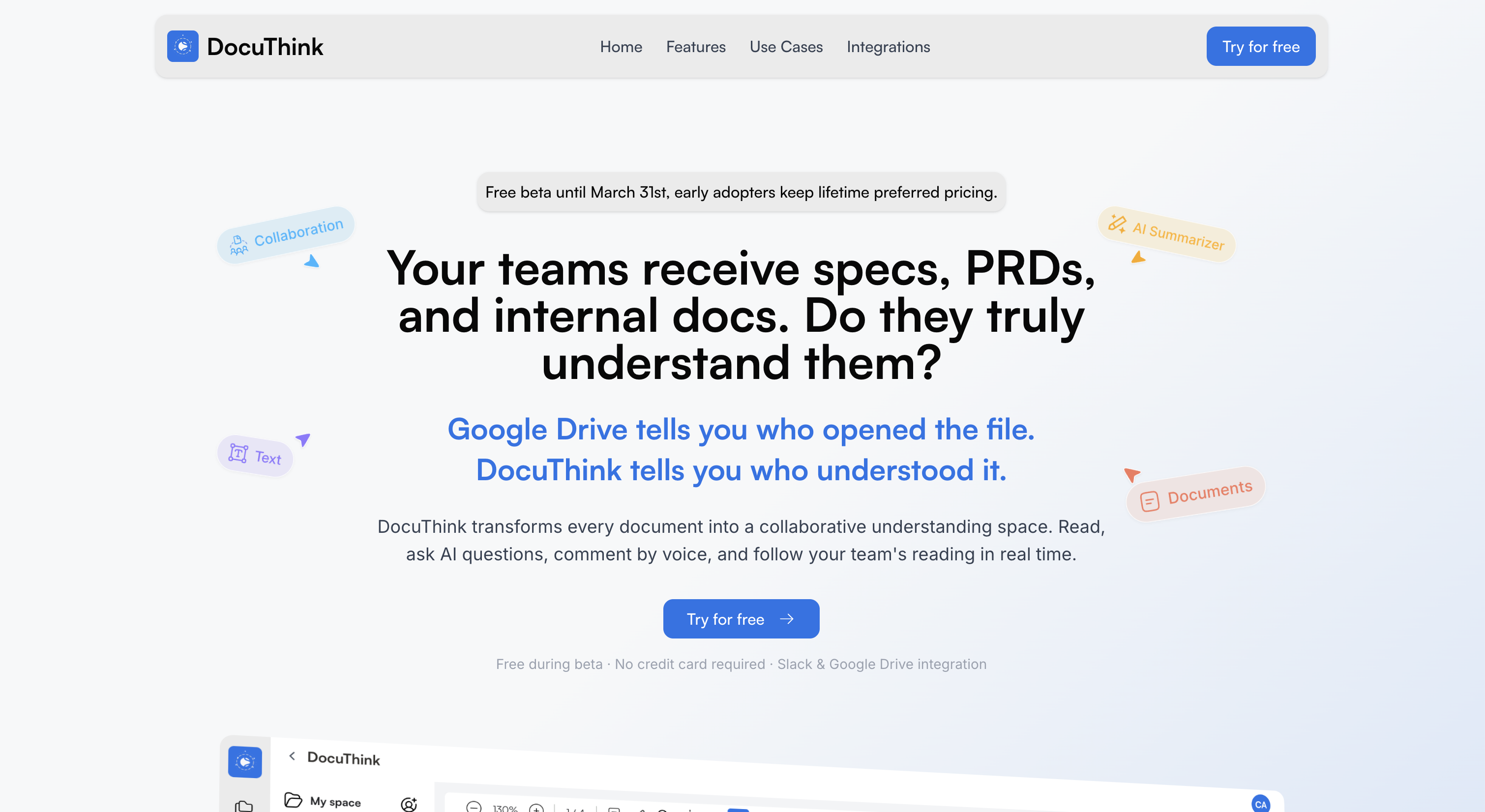Click the blue cursor arrow under Collaboration tag
Screen dimensions: 1485x812
[x=312, y=261]
